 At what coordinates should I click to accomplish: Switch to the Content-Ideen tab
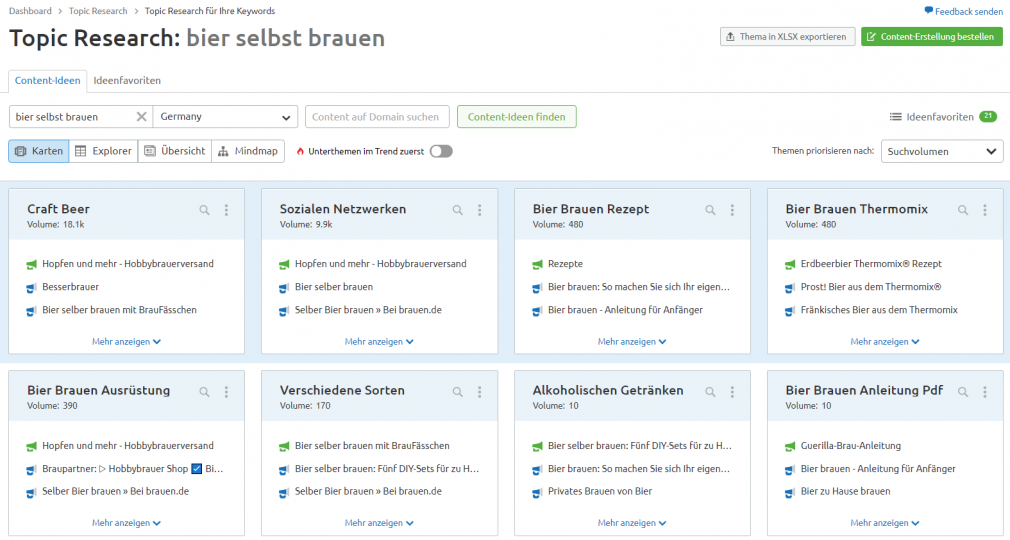click(48, 81)
